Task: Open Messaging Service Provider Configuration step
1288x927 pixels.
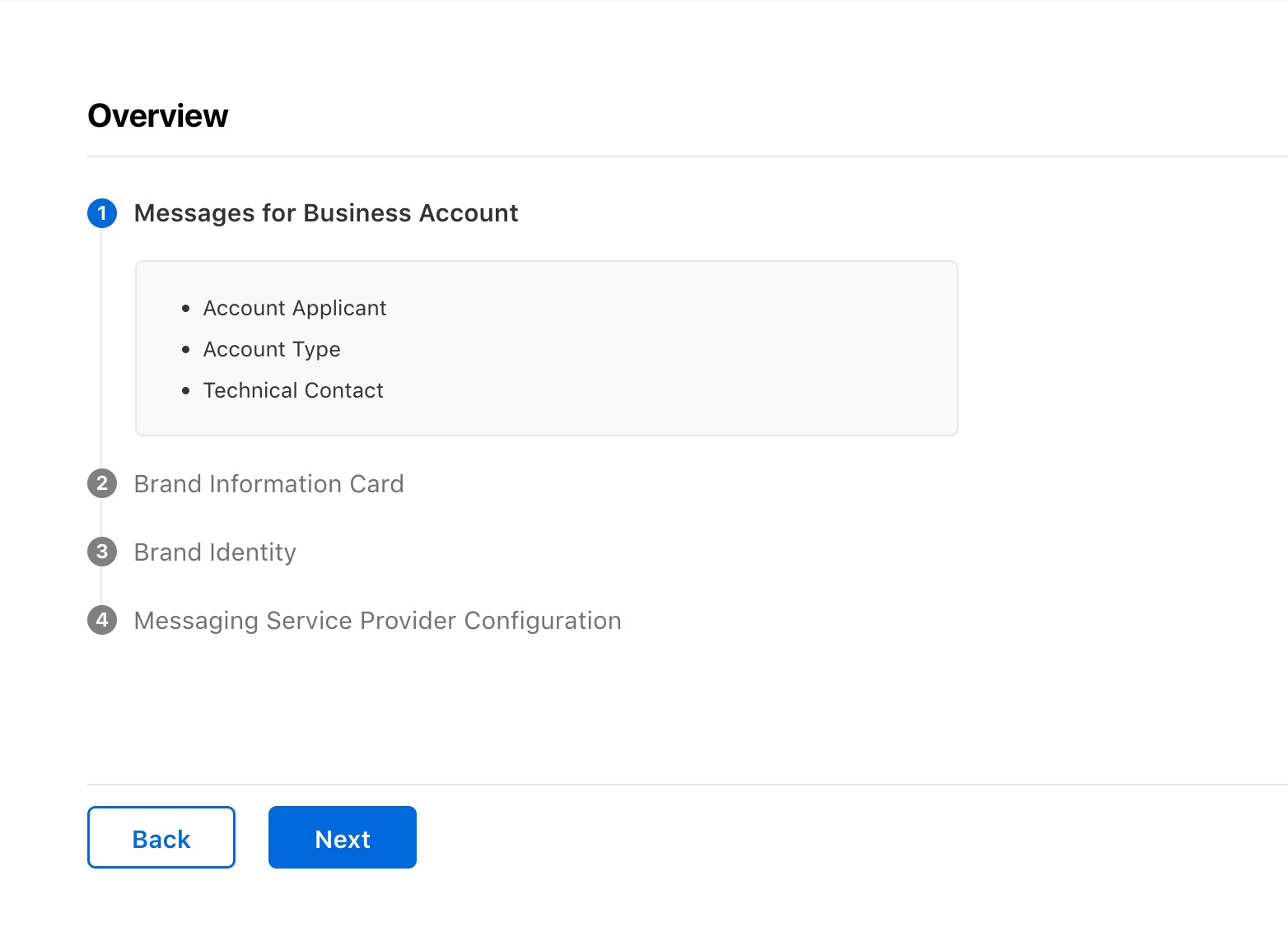Action: click(377, 621)
